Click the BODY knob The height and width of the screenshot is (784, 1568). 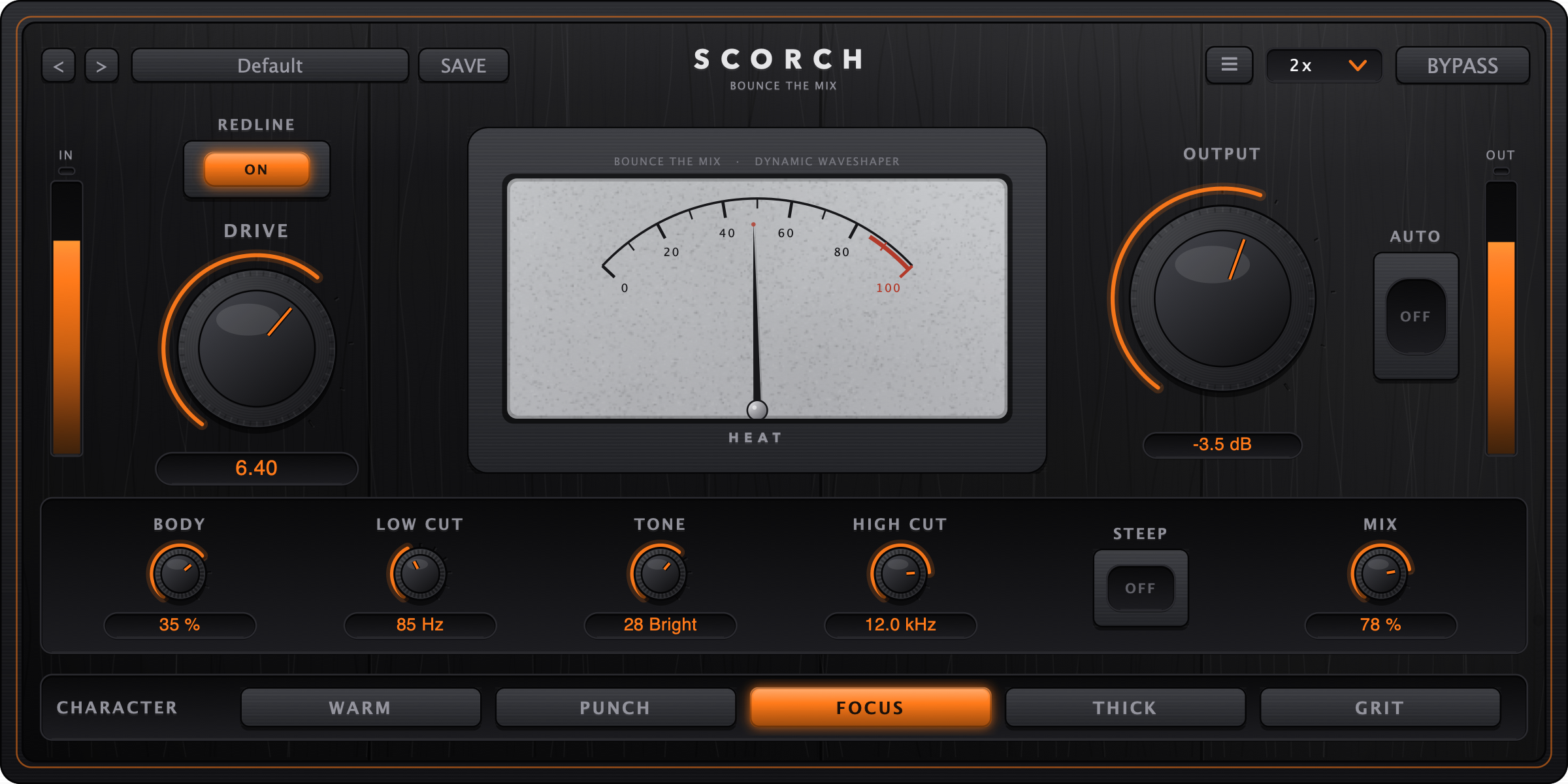pos(179,574)
